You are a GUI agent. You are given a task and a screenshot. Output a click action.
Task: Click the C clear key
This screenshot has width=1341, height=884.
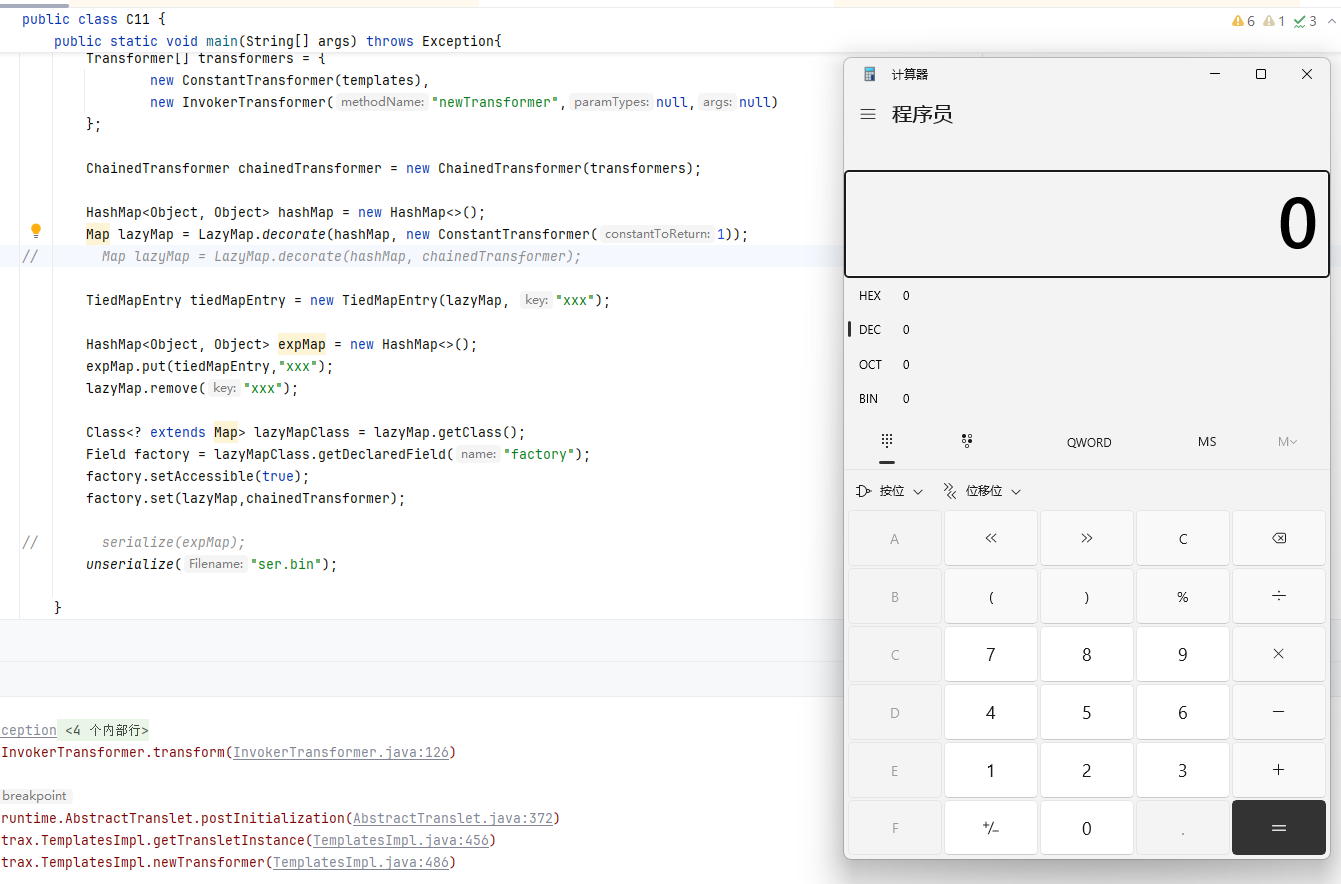1183,539
